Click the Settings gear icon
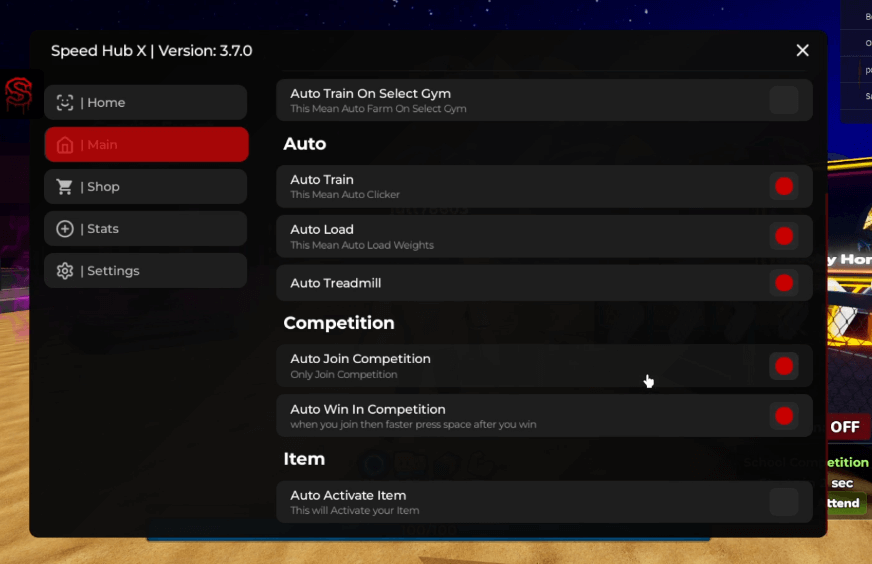Viewport: 872px width, 564px height. click(65, 271)
